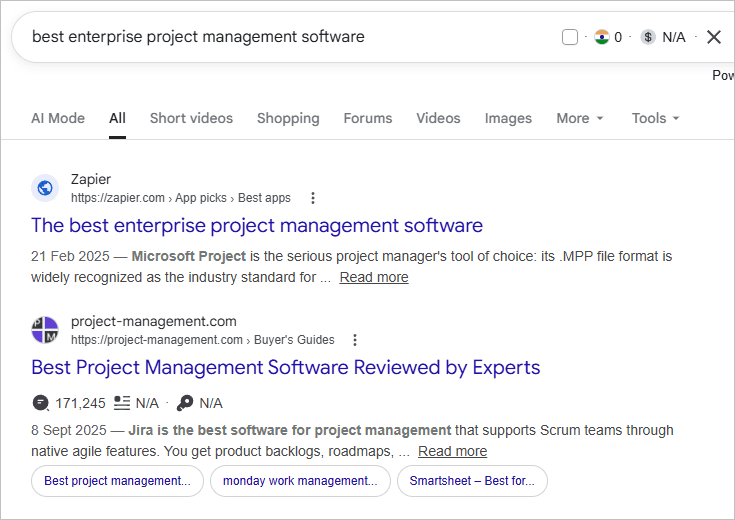Switch to the Images tab
Image resolution: width=735 pixels, height=520 pixels.
point(508,118)
